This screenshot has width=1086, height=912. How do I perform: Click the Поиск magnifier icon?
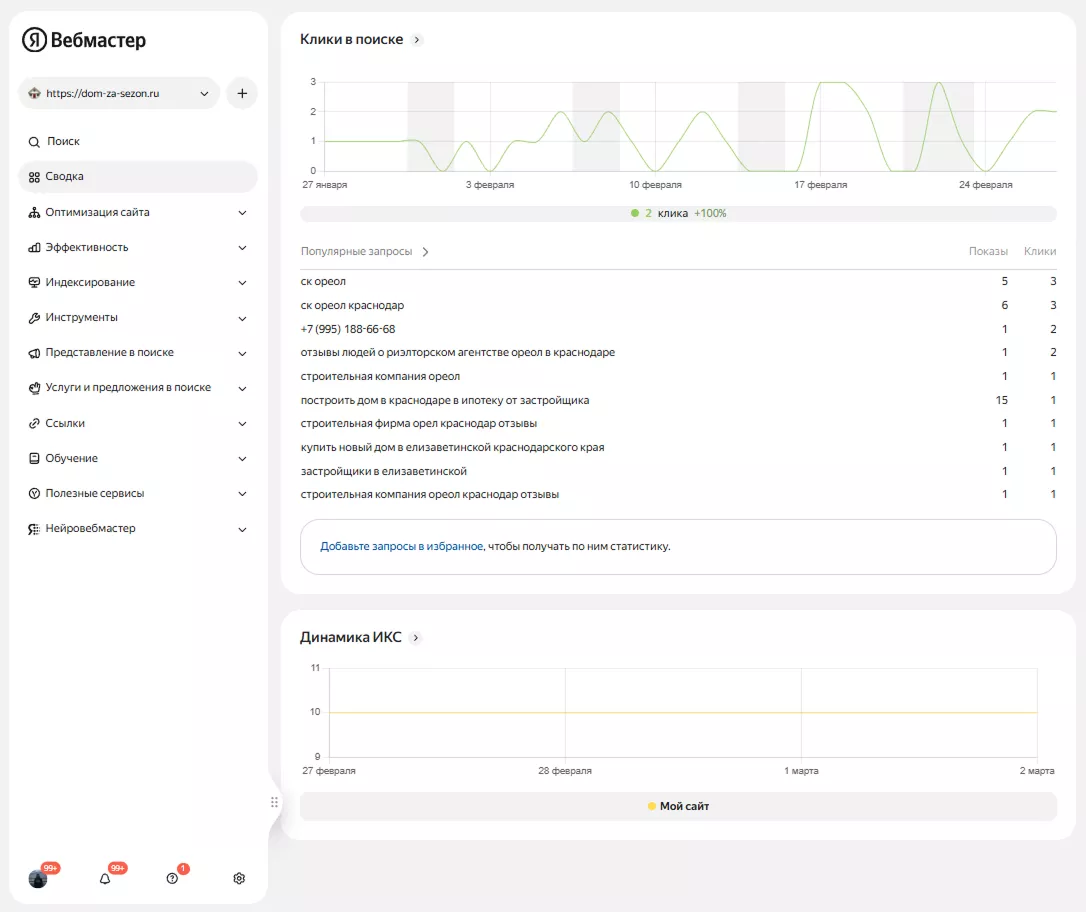[34, 142]
